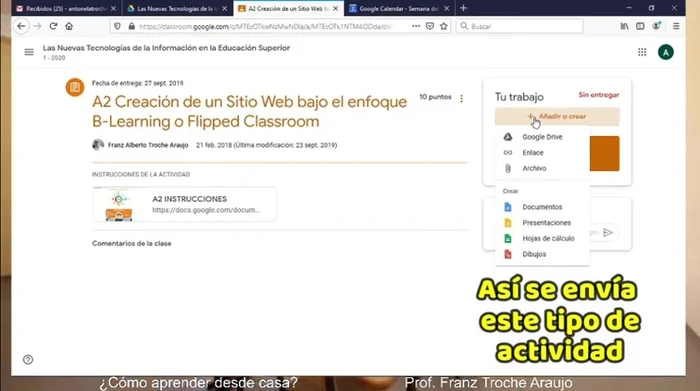This screenshot has width=700, height=391.
Task: Choose Archivo from the add menu
Action: click(x=542, y=168)
